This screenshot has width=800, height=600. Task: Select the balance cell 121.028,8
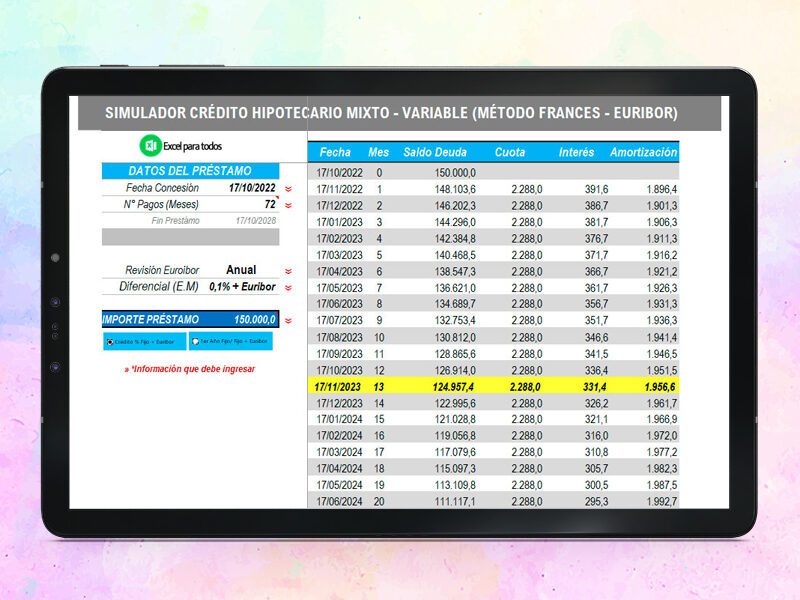tap(455, 419)
